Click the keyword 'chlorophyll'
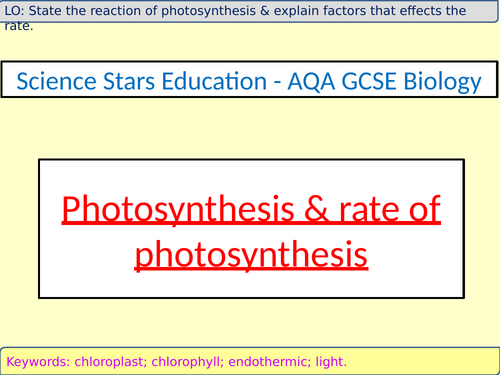 point(187,362)
